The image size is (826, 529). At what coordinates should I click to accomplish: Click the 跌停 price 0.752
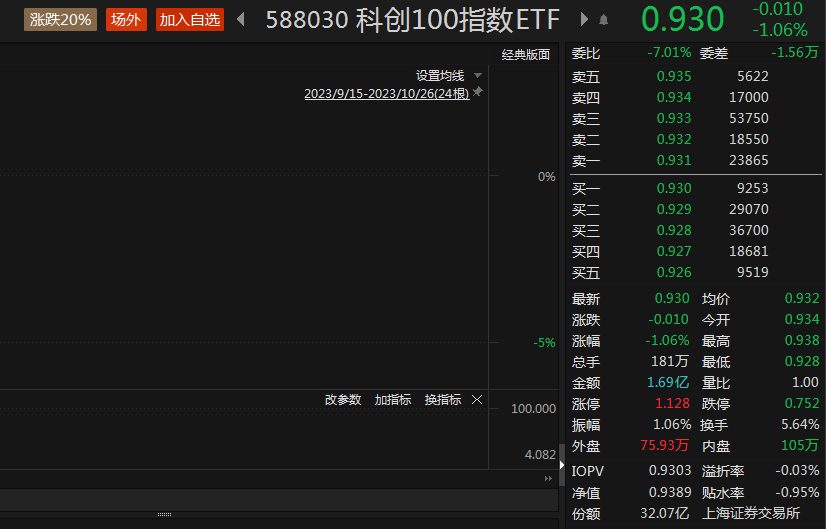(802, 404)
